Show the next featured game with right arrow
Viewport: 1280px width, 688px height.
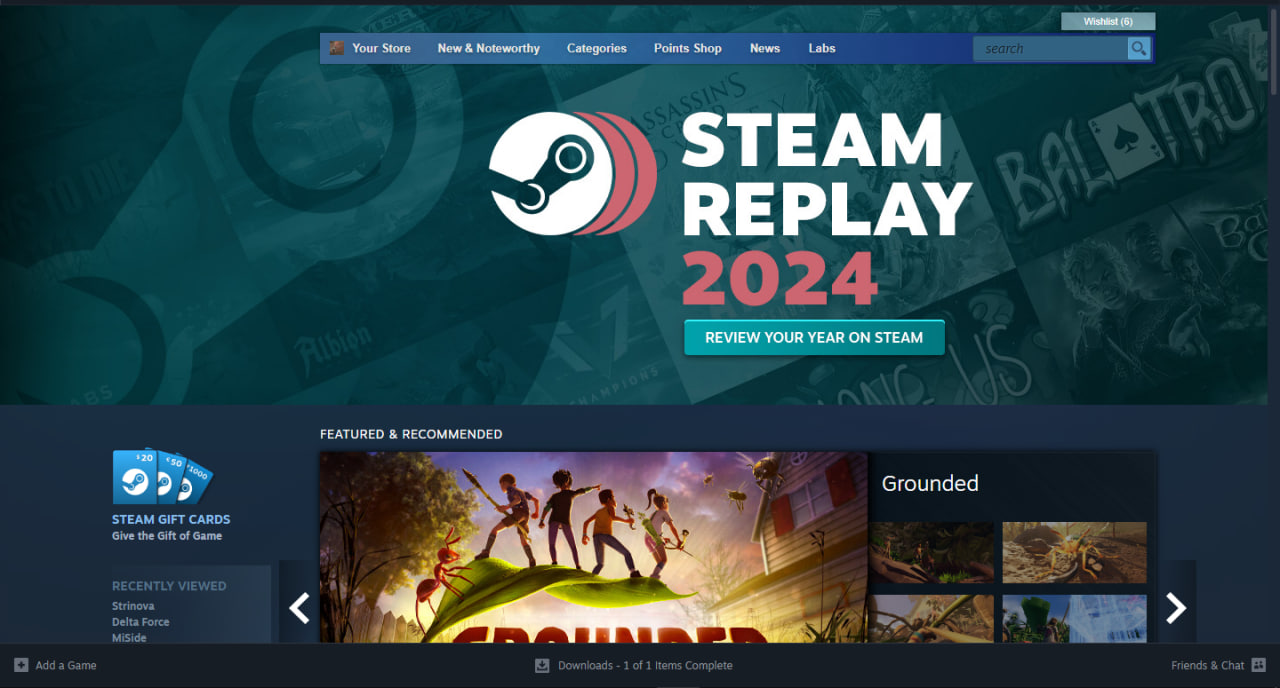click(x=1176, y=607)
